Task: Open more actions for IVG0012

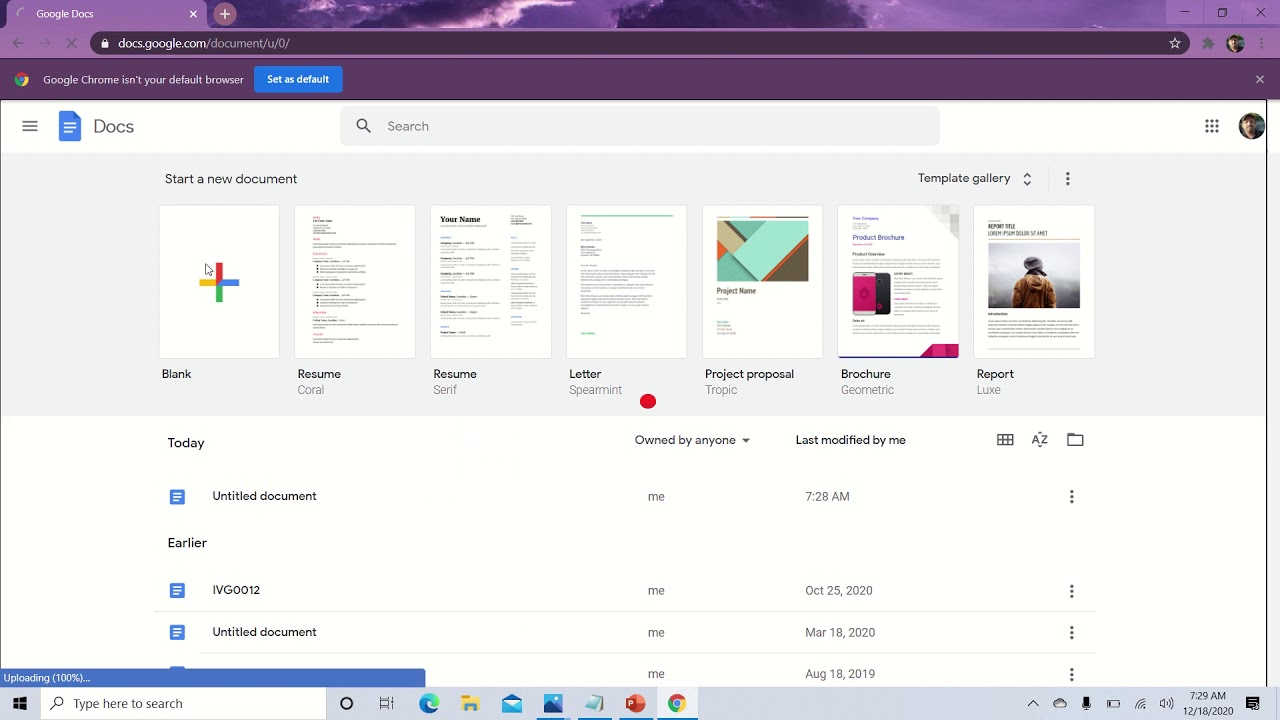Action: tap(1072, 591)
